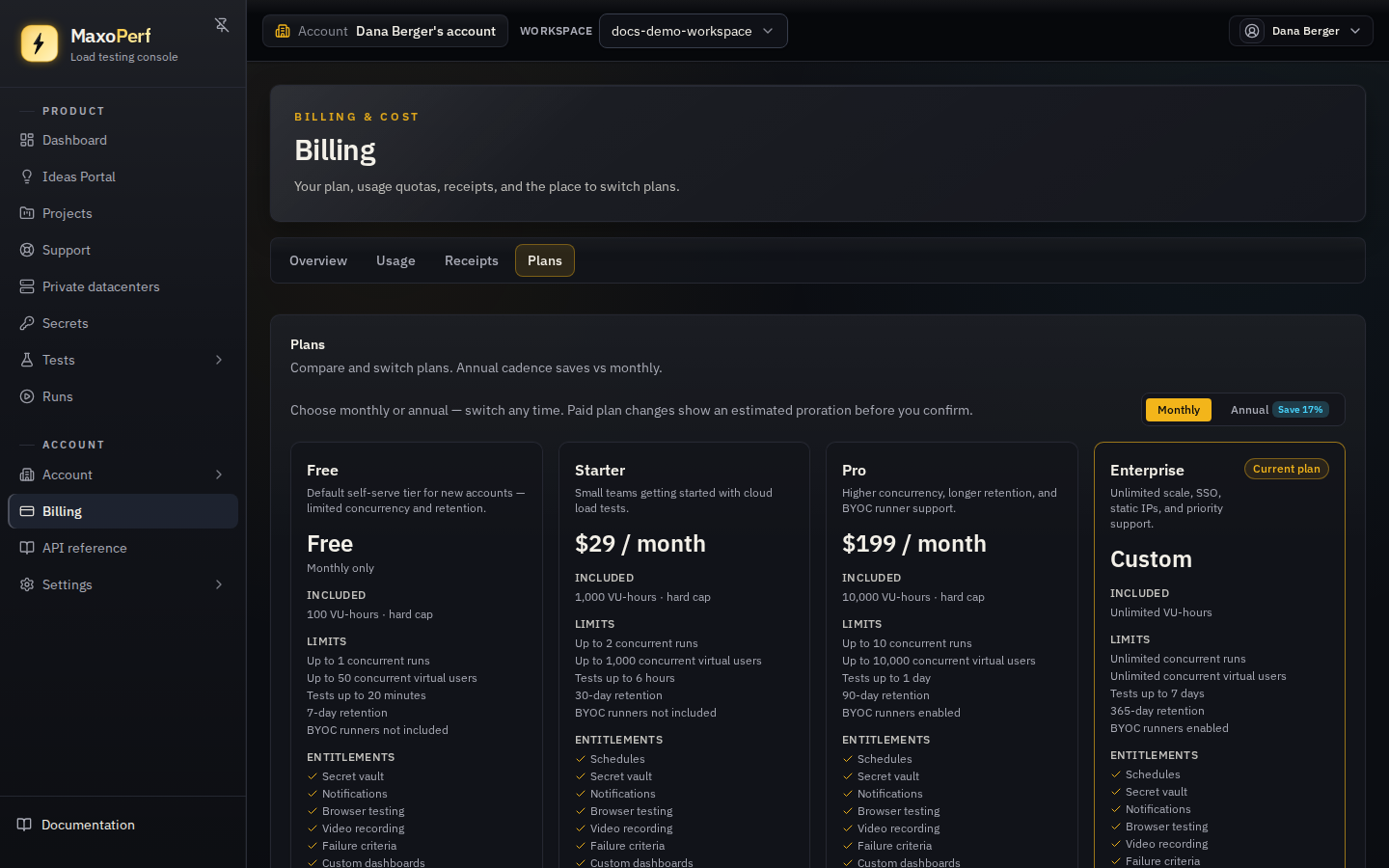Click '100 VU-hours · hard cap' text
This screenshot has width=1389, height=868.
[x=369, y=614]
